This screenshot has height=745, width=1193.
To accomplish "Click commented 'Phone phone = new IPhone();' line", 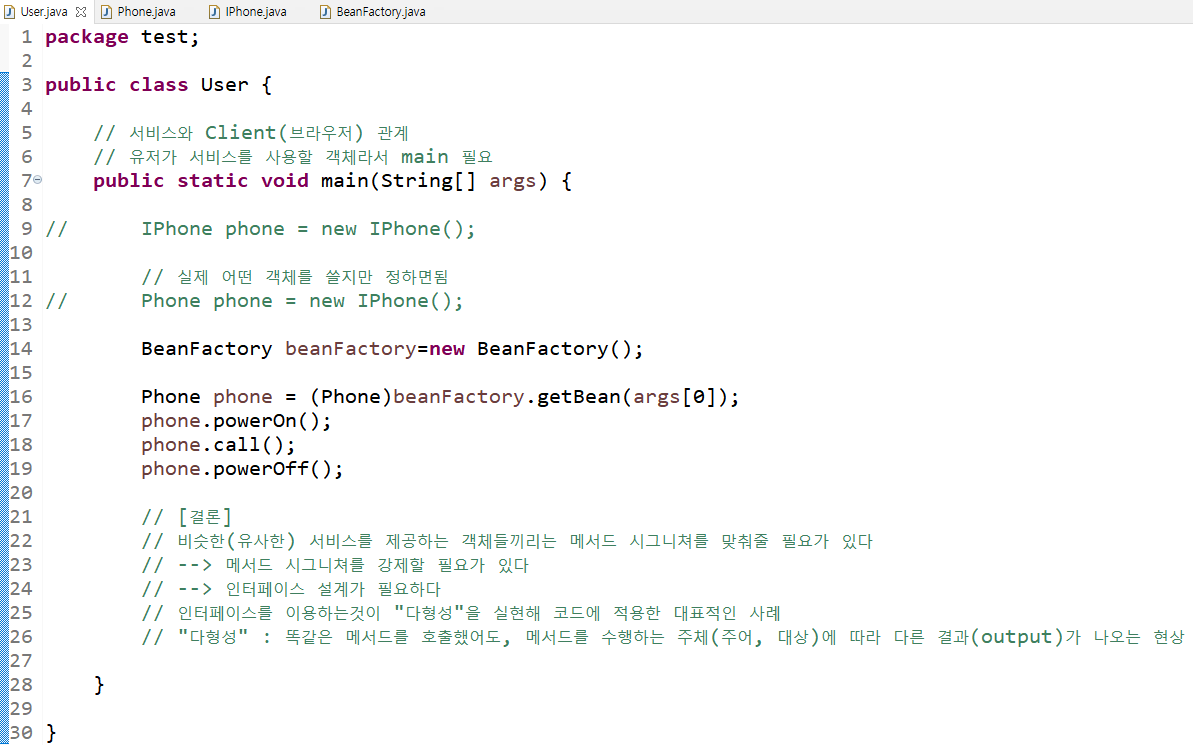I will 302,301.
